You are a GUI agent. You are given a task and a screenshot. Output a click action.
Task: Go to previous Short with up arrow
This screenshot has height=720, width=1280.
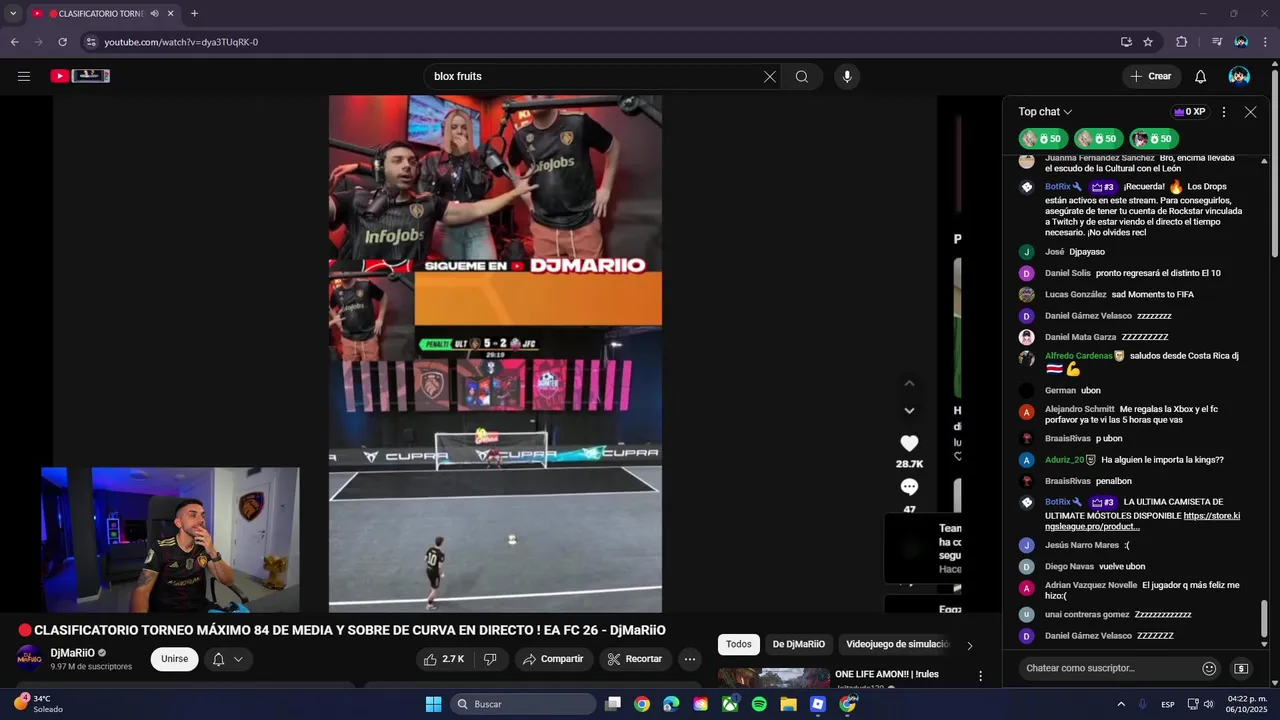pyautogui.click(x=909, y=383)
